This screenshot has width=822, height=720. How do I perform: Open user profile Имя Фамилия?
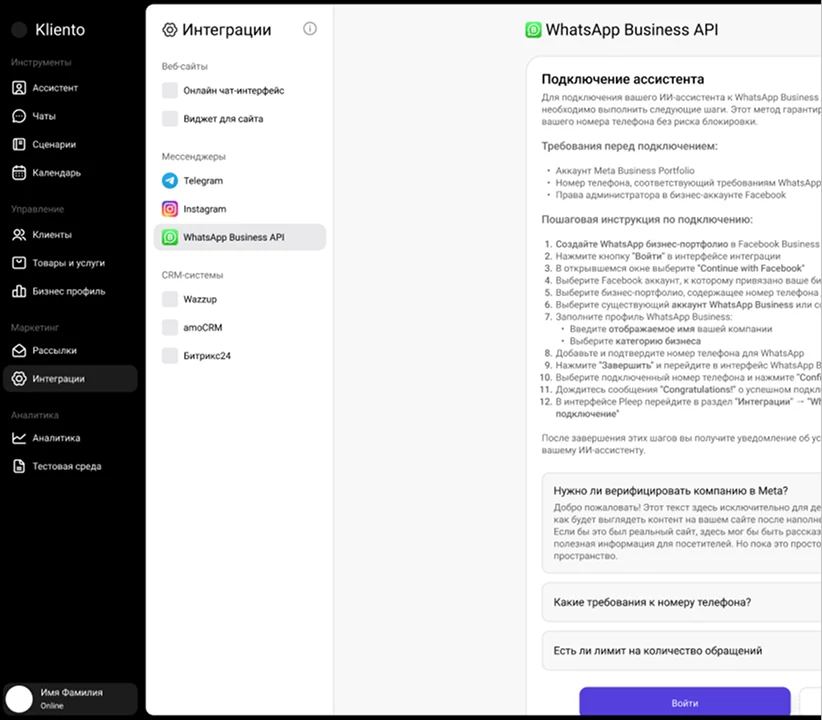pyautogui.click(x=69, y=698)
